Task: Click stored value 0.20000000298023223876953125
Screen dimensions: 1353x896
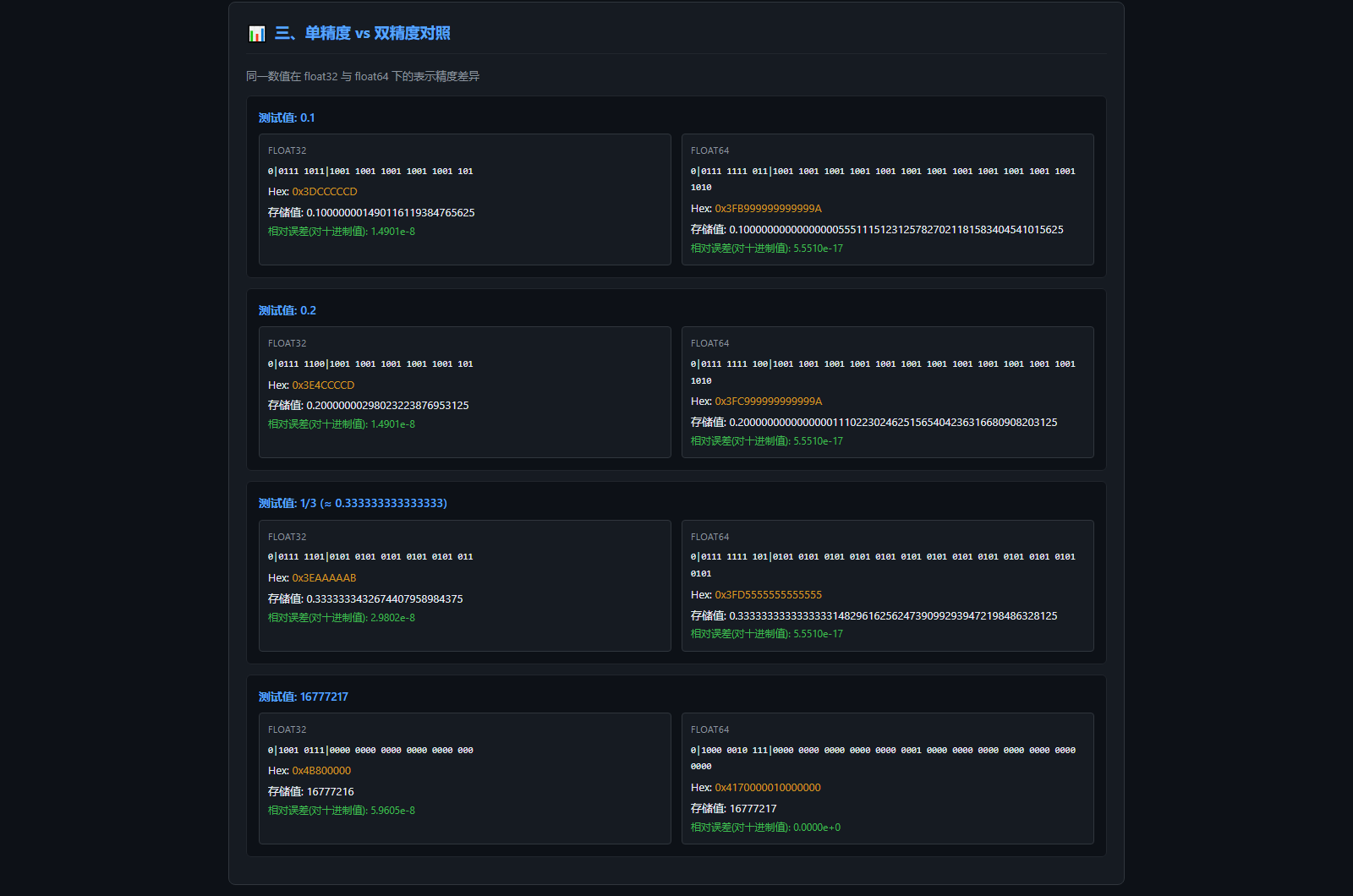Action: 387,406
